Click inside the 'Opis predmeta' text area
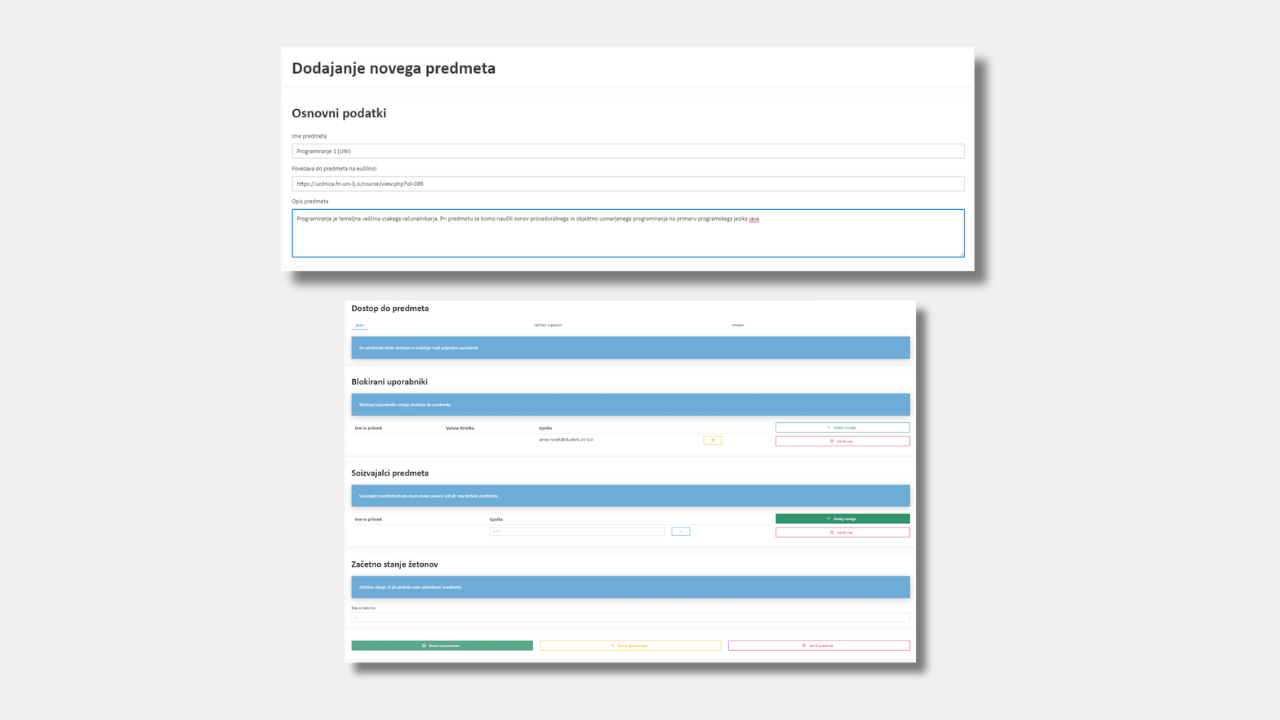 627,238
